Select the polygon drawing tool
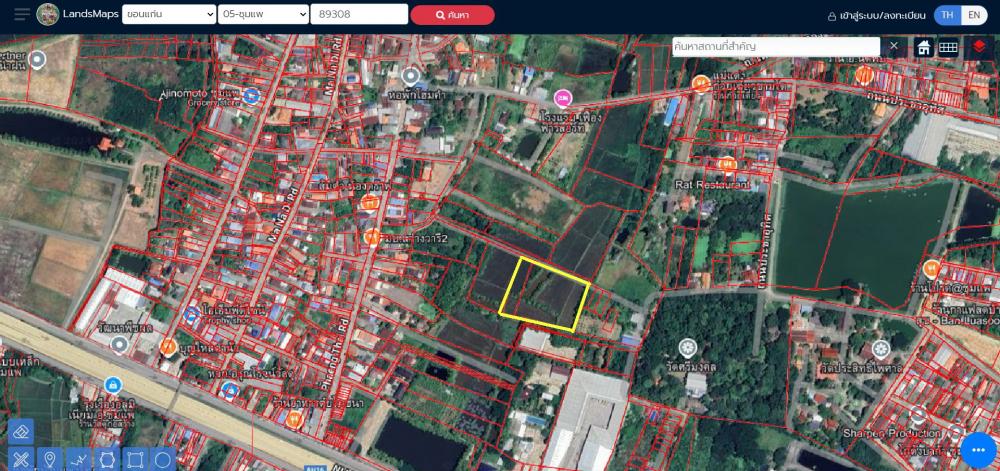 click(x=106, y=459)
